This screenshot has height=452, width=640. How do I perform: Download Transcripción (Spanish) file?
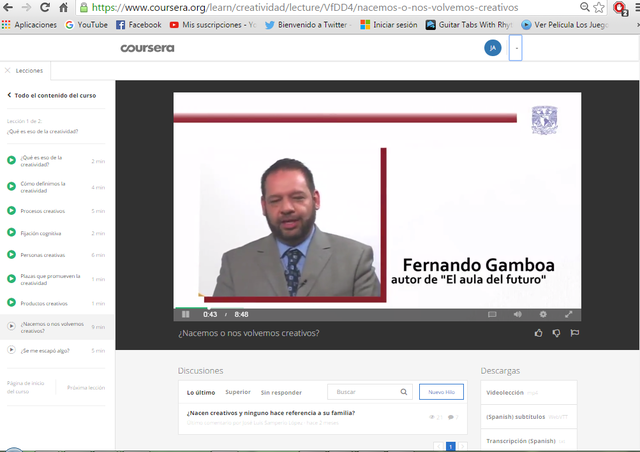pyautogui.click(x=529, y=441)
